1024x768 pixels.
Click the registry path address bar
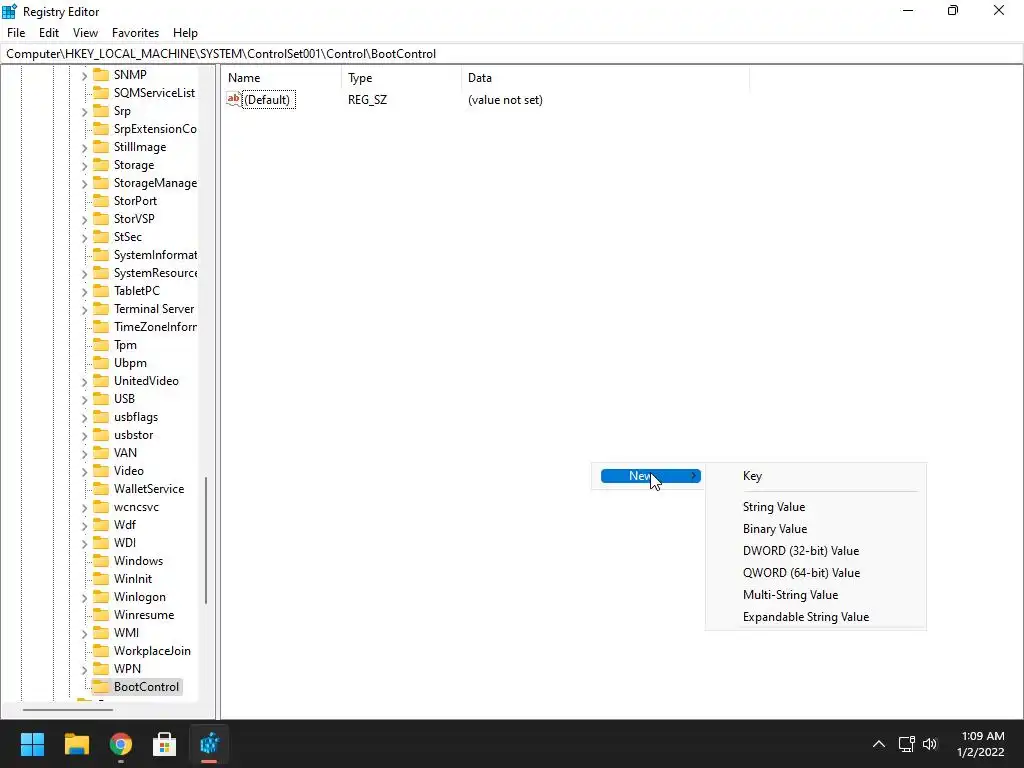511,54
